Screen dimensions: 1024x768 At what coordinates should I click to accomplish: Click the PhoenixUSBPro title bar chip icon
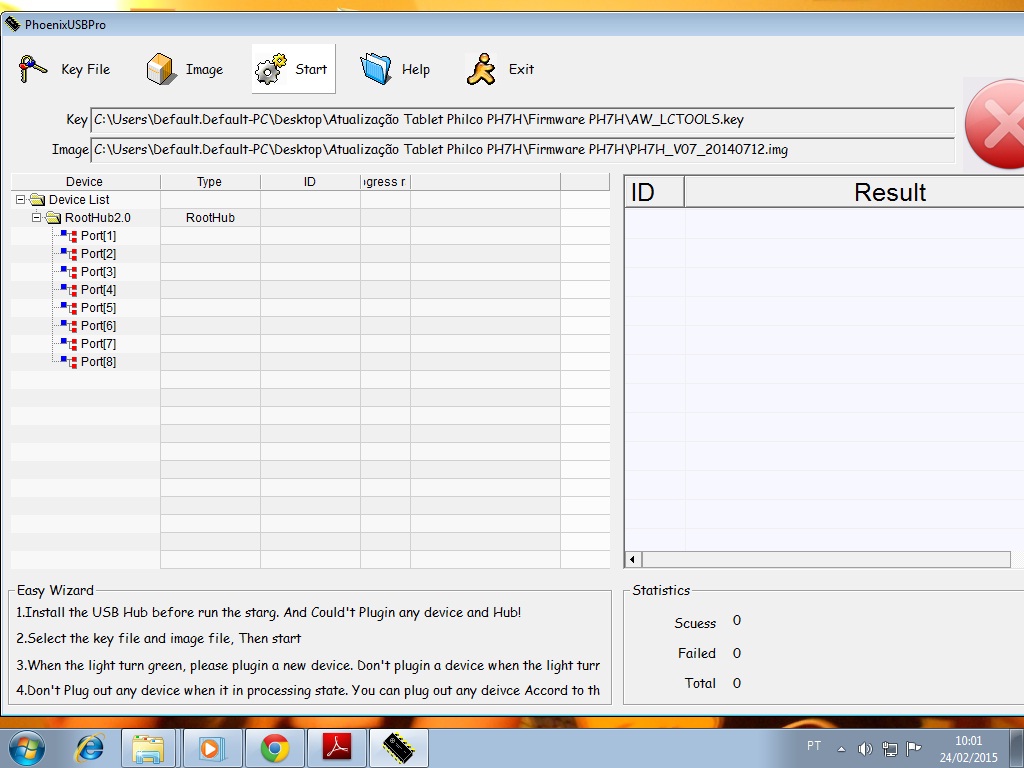point(12,24)
